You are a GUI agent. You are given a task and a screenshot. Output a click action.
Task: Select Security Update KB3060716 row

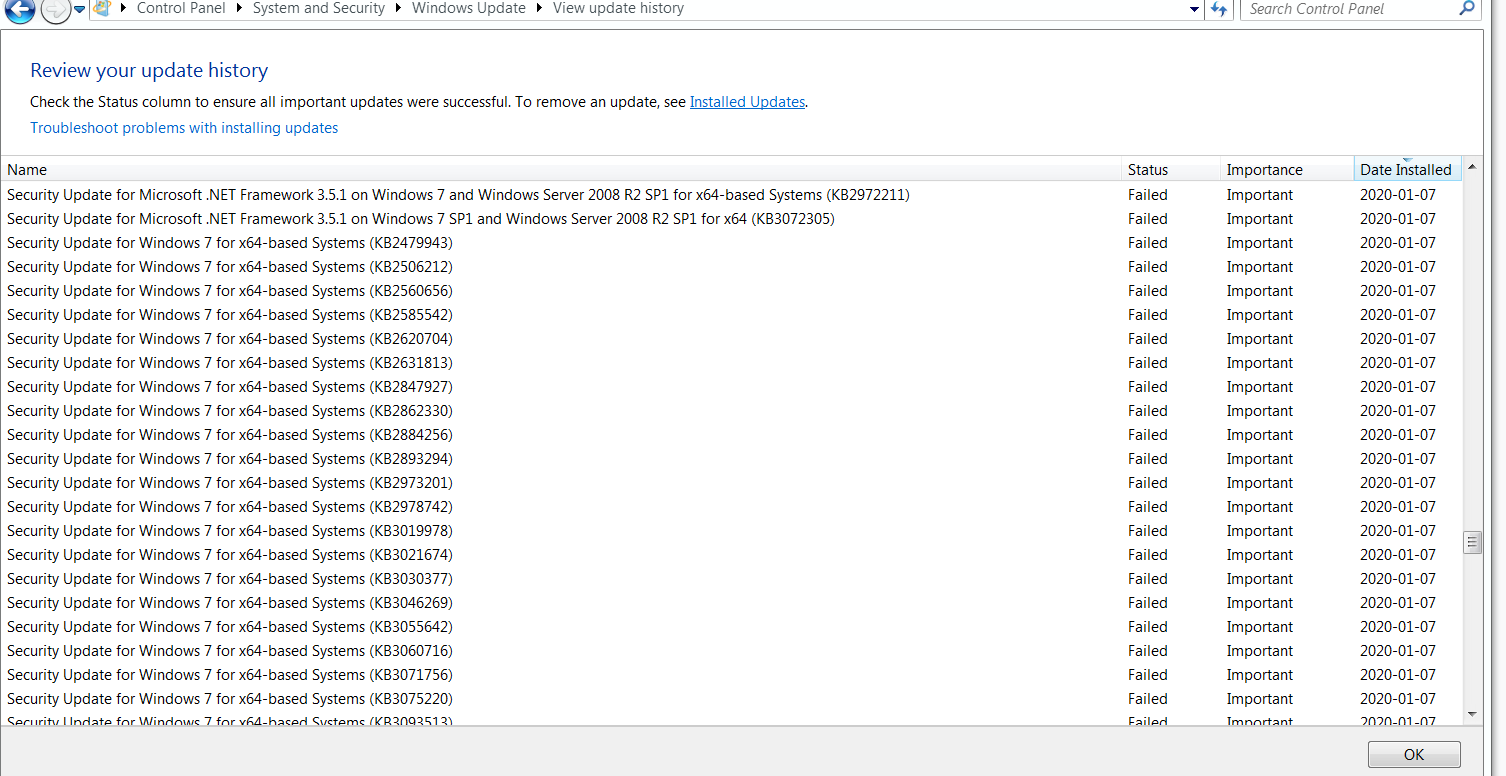click(x=731, y=651)
